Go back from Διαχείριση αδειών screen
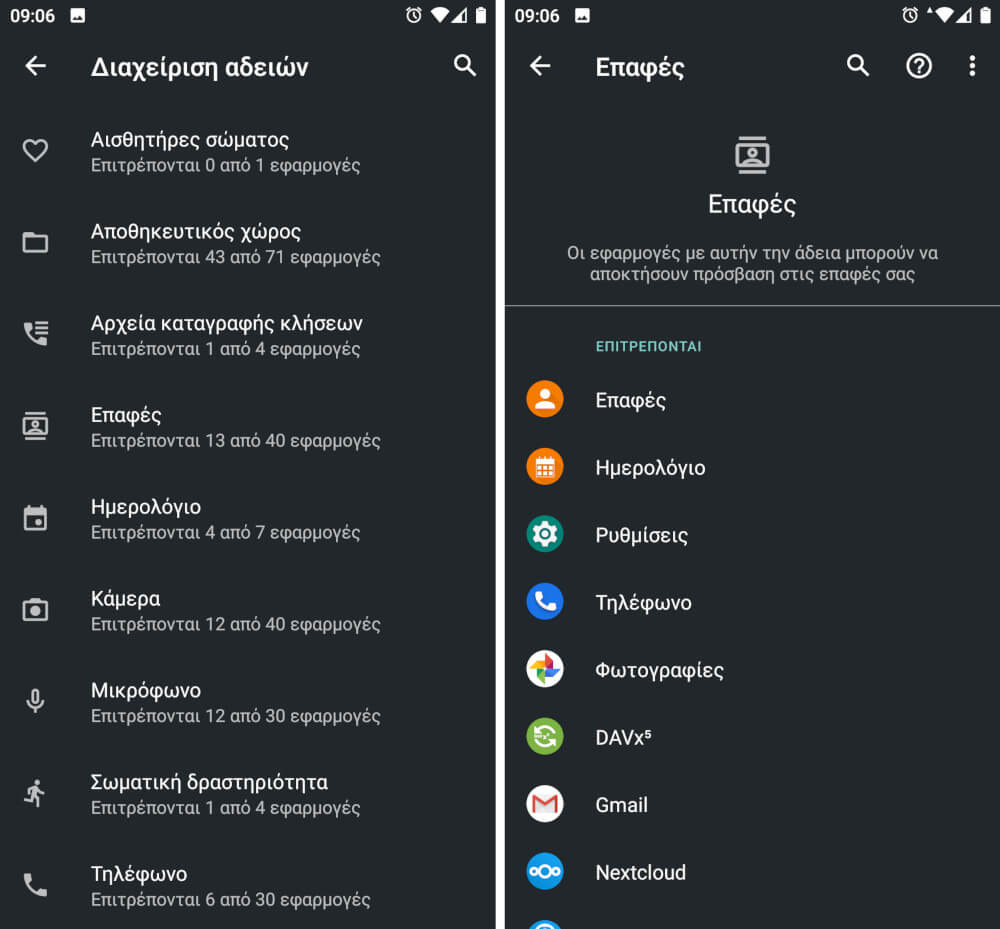Image resolution: width=1000 pixels, height=929 pixels. [36, 66]
